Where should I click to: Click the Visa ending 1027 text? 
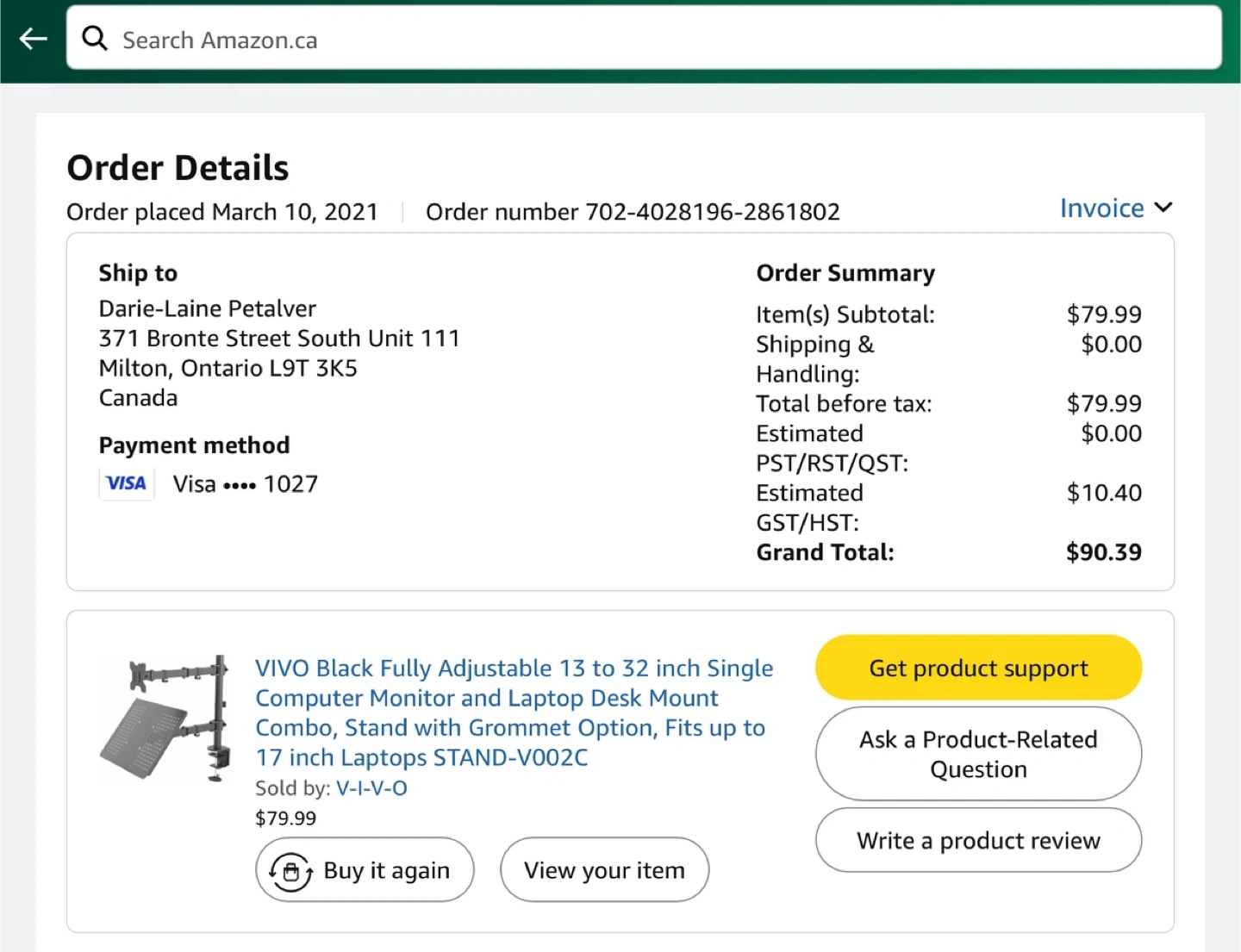tap(246, 484)
